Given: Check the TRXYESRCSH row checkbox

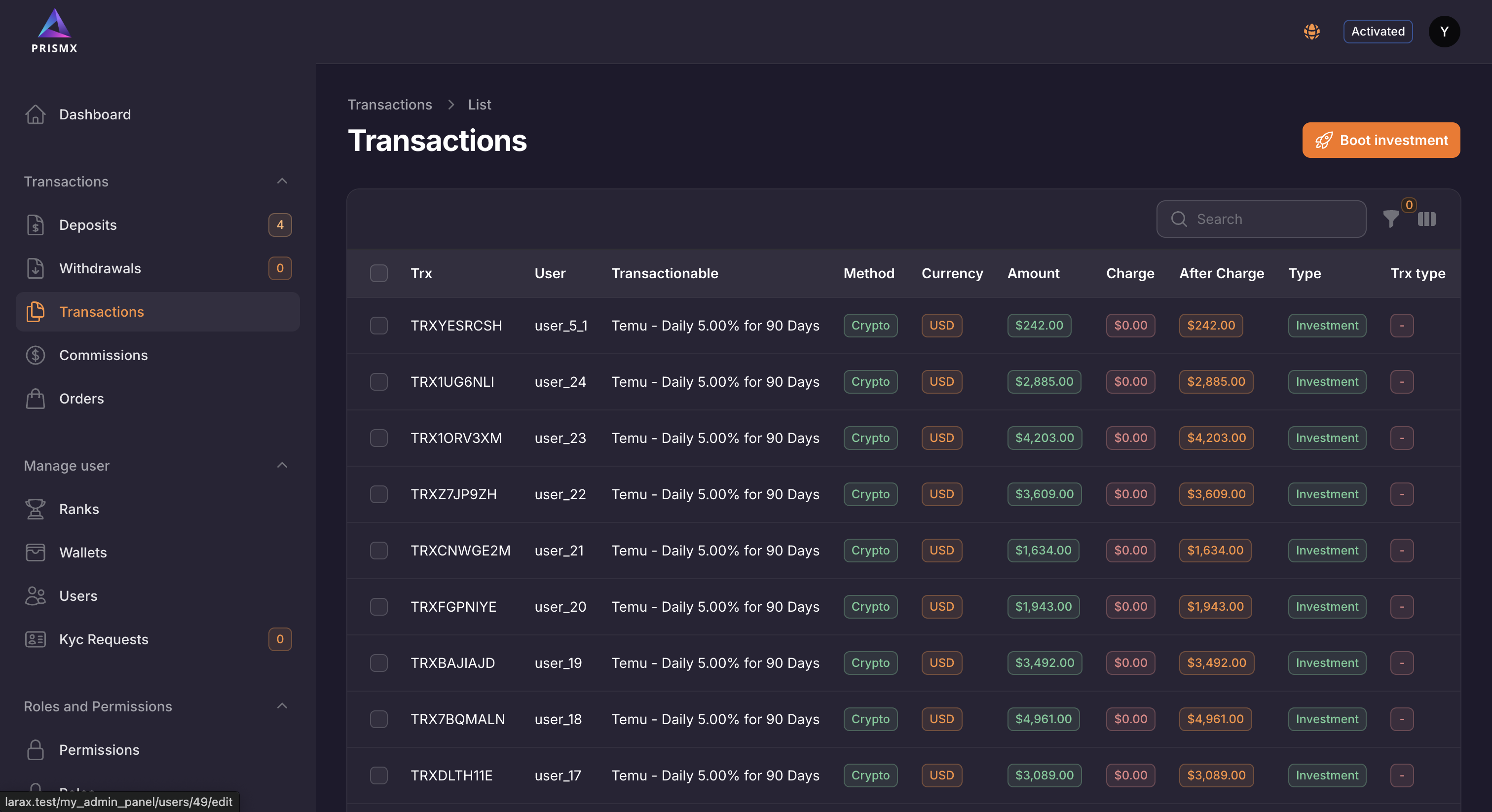Looking at the screenshot, I should click(379, 326).
